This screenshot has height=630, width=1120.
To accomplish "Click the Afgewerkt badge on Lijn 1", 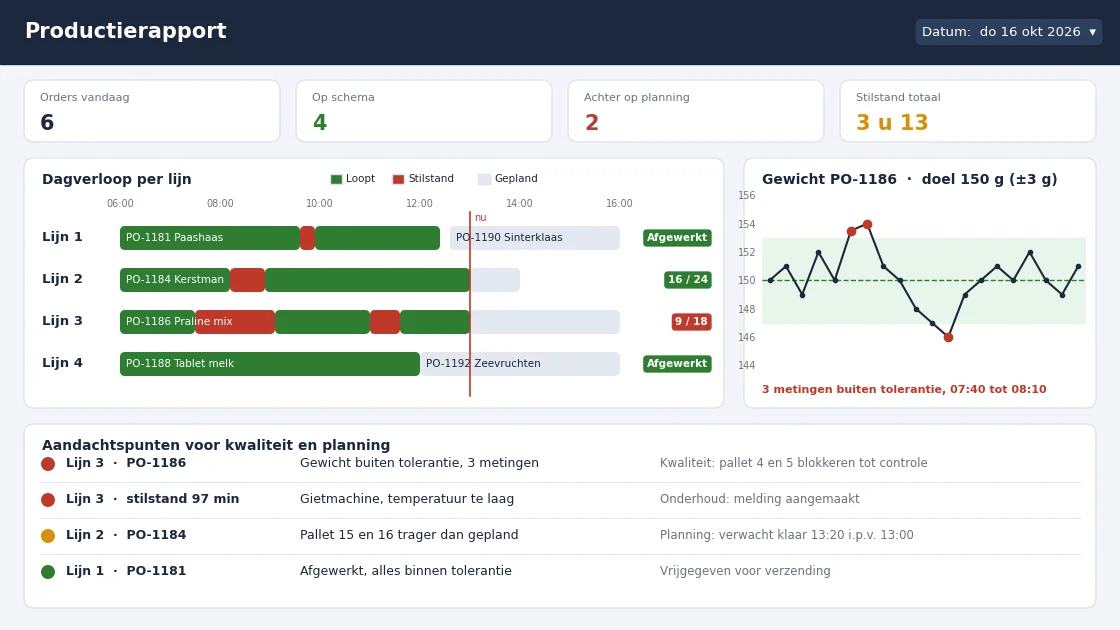I will (x=677, y=238).
